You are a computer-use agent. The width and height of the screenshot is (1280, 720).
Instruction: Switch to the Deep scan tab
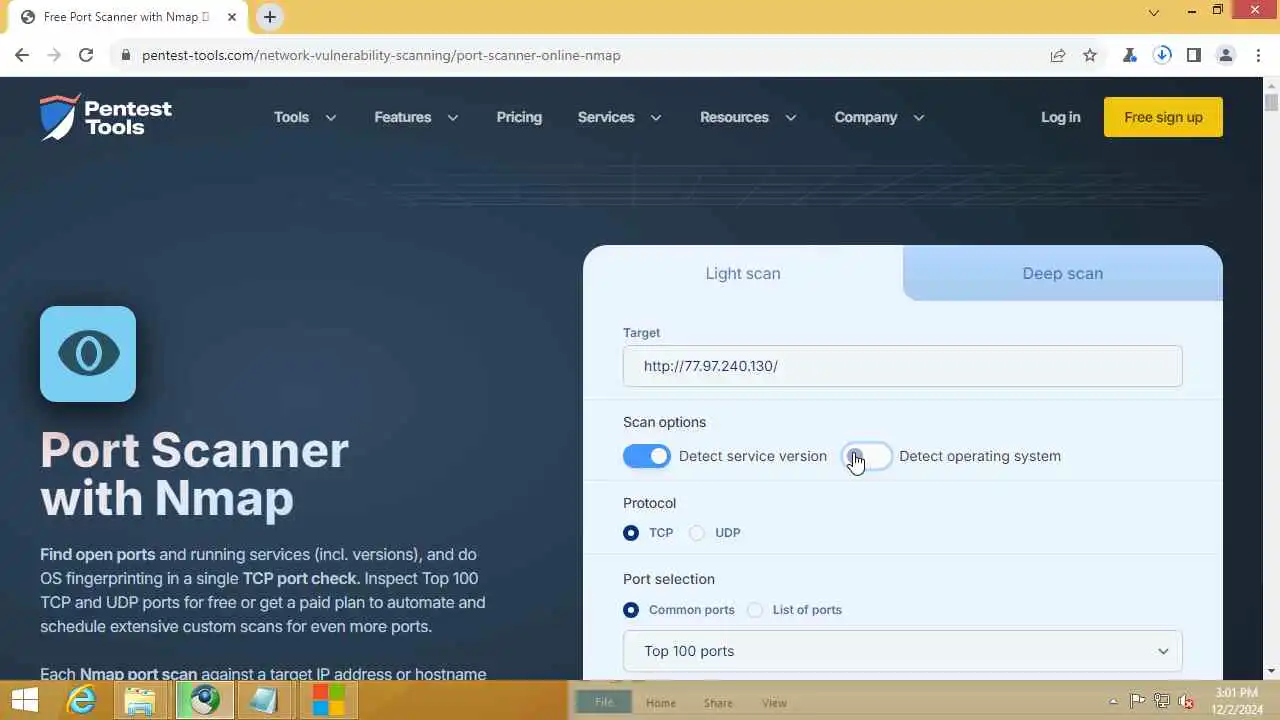pos(1063,273)
